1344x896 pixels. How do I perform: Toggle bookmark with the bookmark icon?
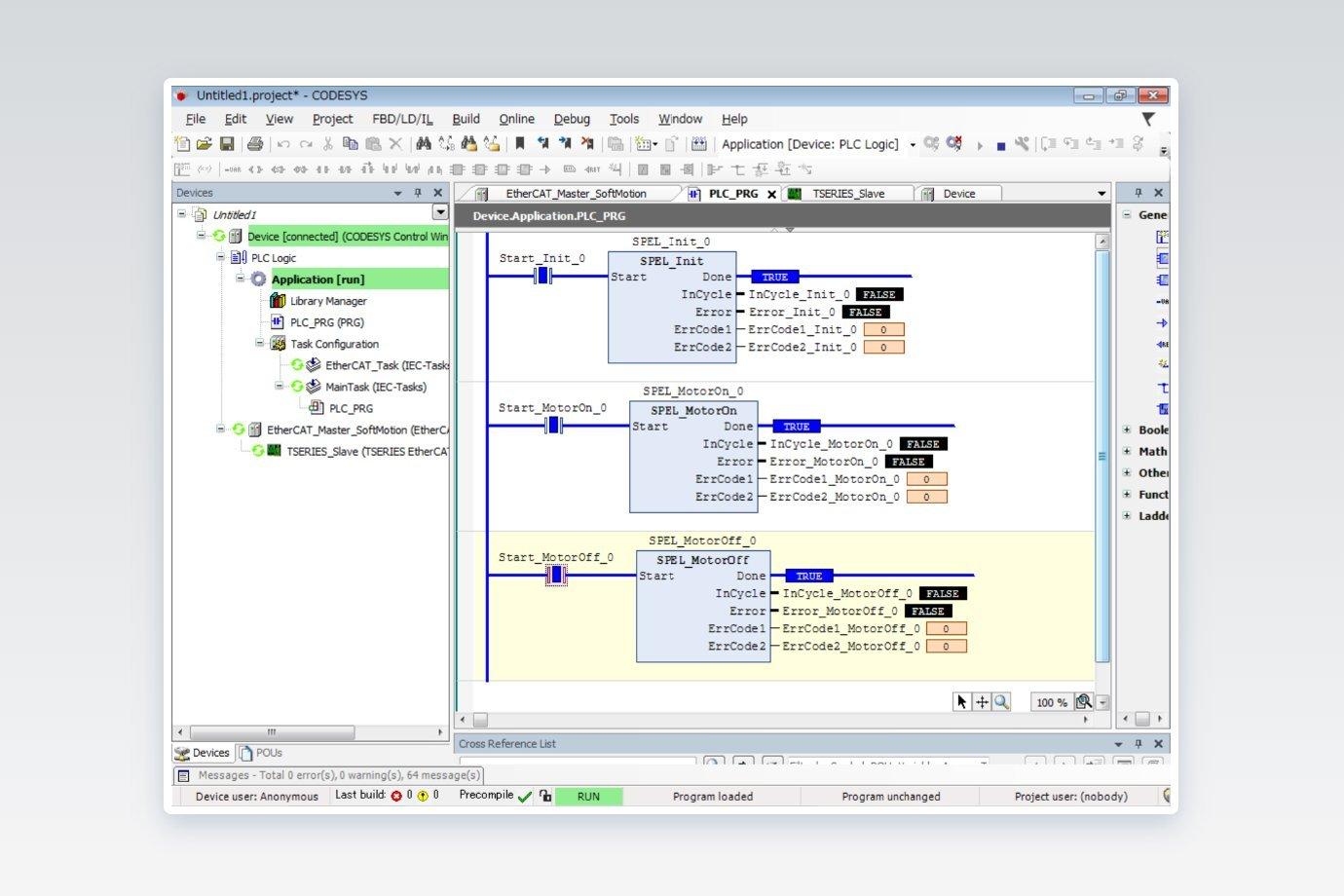click(520, 144)
